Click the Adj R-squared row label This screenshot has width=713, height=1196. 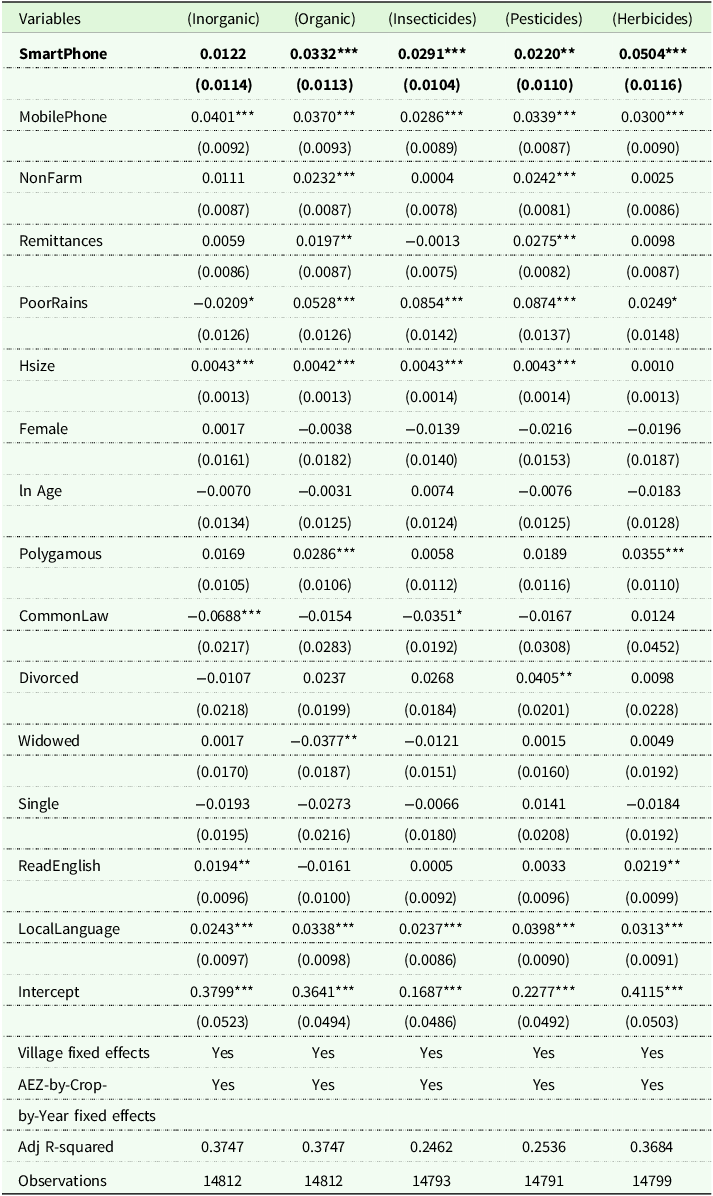[x=67, y=1148]
